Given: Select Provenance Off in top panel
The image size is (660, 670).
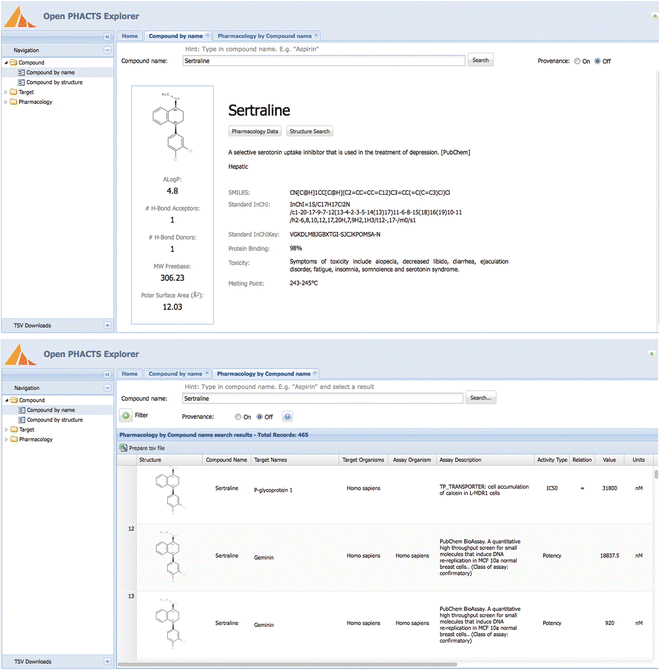Looking at the screenshot, I should (x=598, y=61).
